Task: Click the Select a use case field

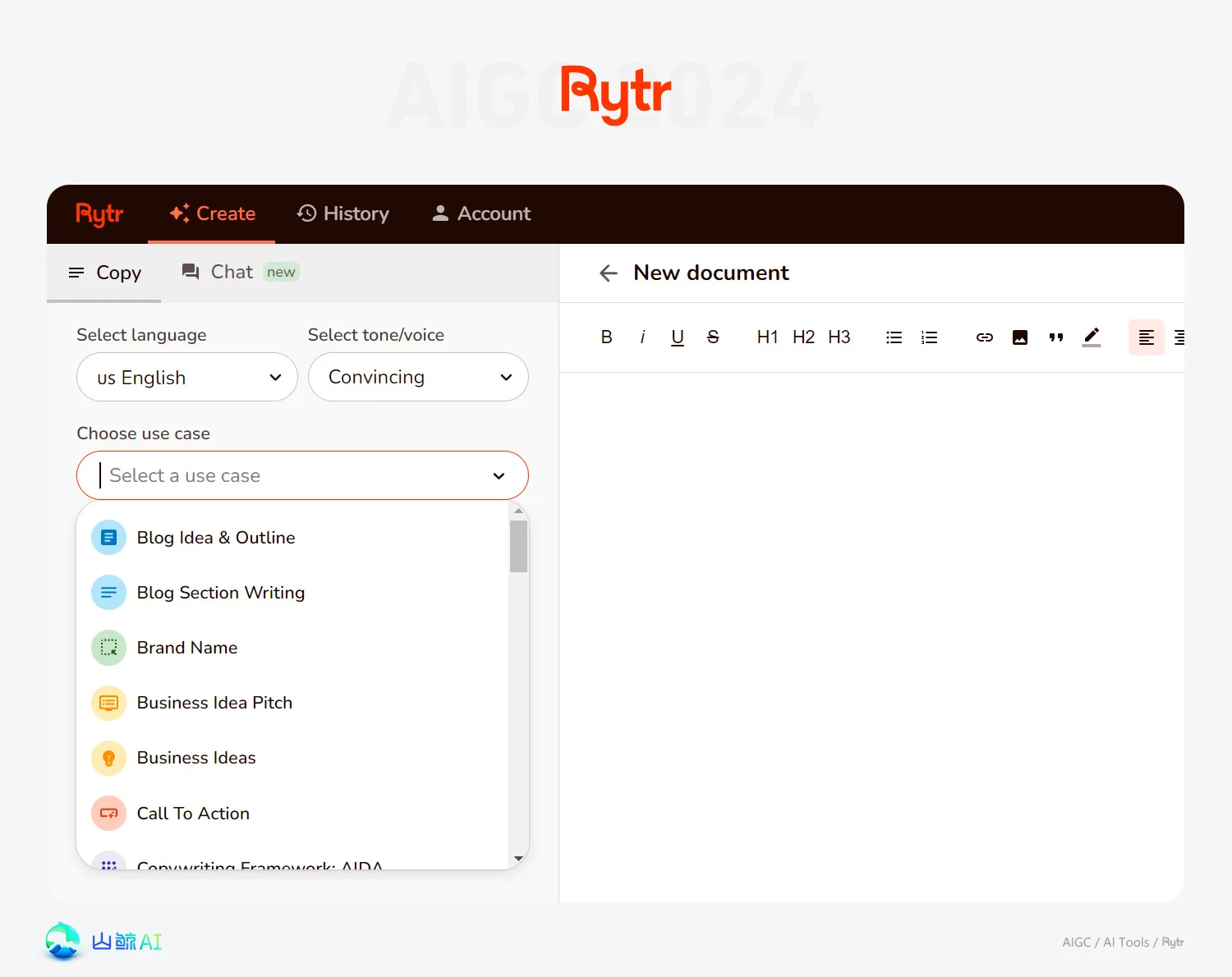Action: coord(302,475)
